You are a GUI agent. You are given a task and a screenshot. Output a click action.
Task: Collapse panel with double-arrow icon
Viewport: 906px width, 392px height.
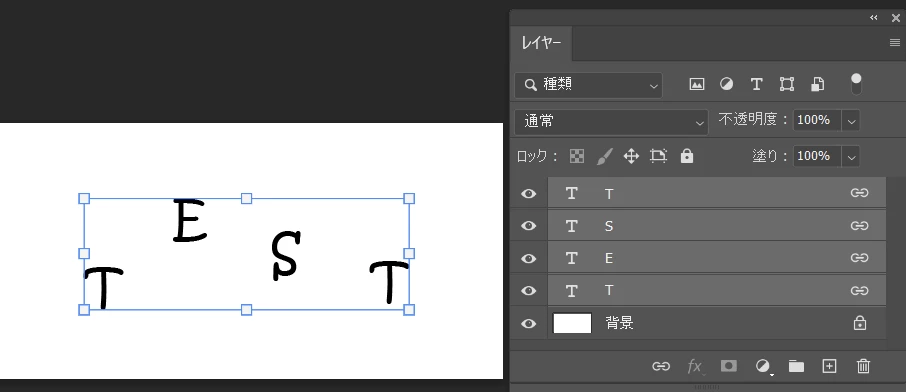[x=874, y=18]
